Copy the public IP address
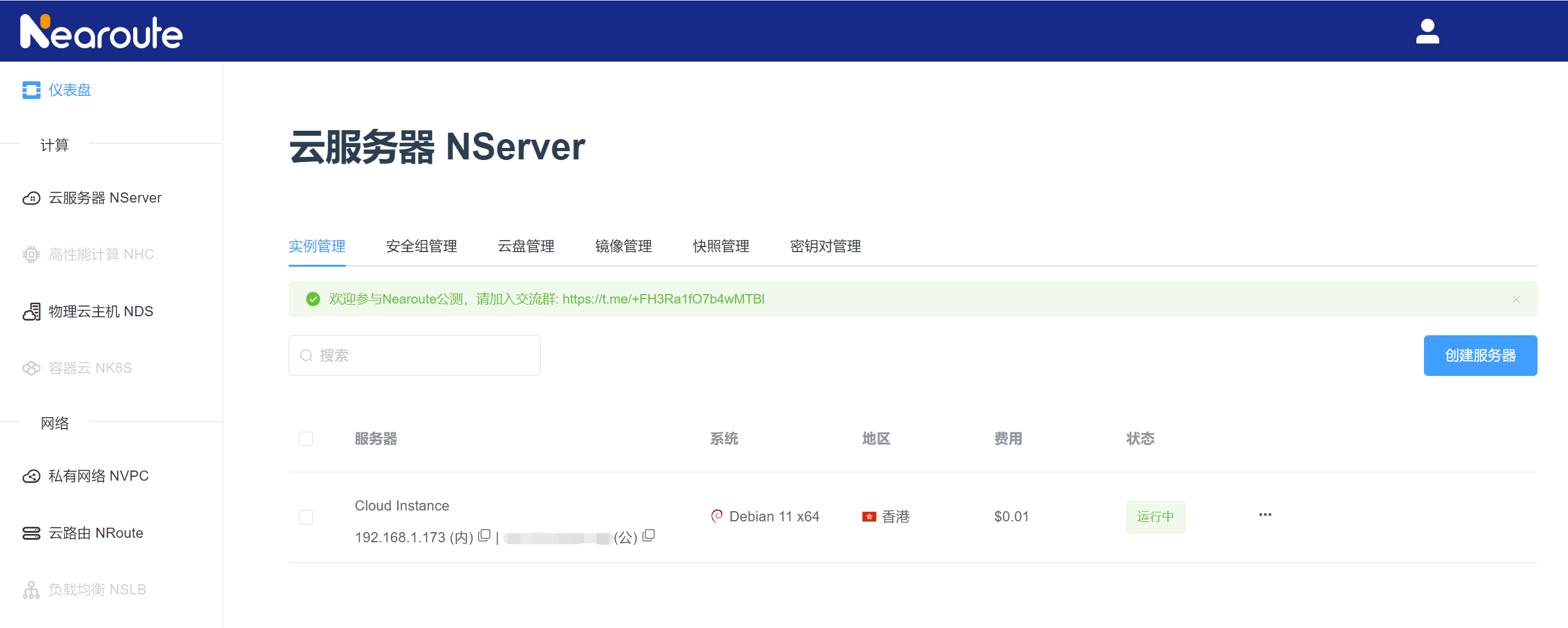The image size is (1568, 628). [x=649, y=536]
